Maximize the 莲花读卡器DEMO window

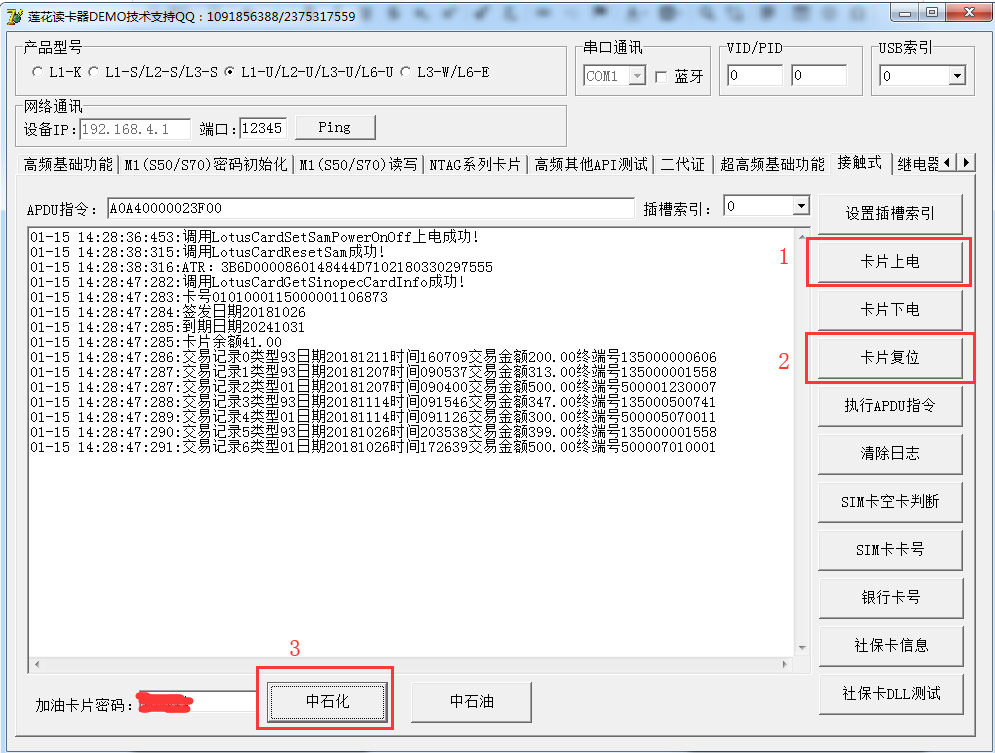tap(932, 12)
